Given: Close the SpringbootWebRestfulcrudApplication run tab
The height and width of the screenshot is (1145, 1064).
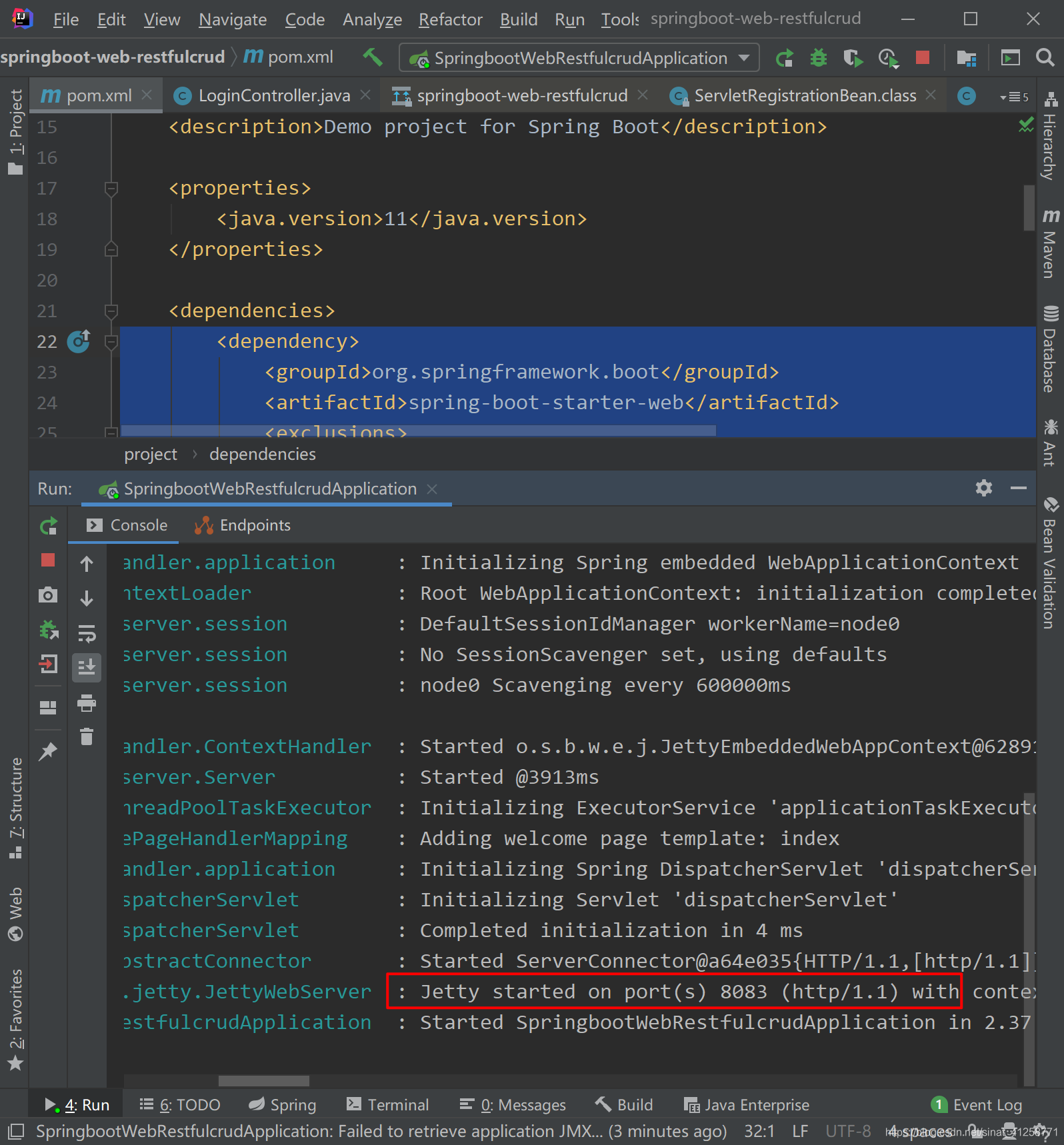Looking at the screenshot, I should click(432, 489).
